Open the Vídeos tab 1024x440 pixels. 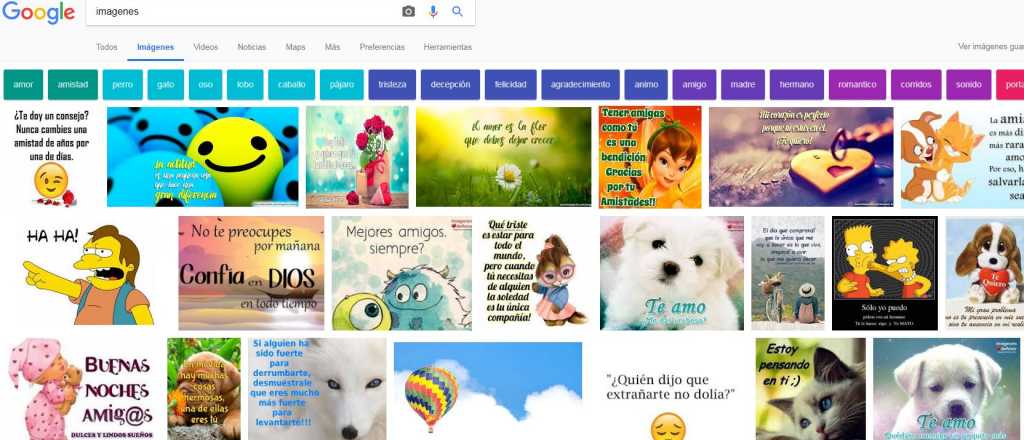(x=206, y=47)
